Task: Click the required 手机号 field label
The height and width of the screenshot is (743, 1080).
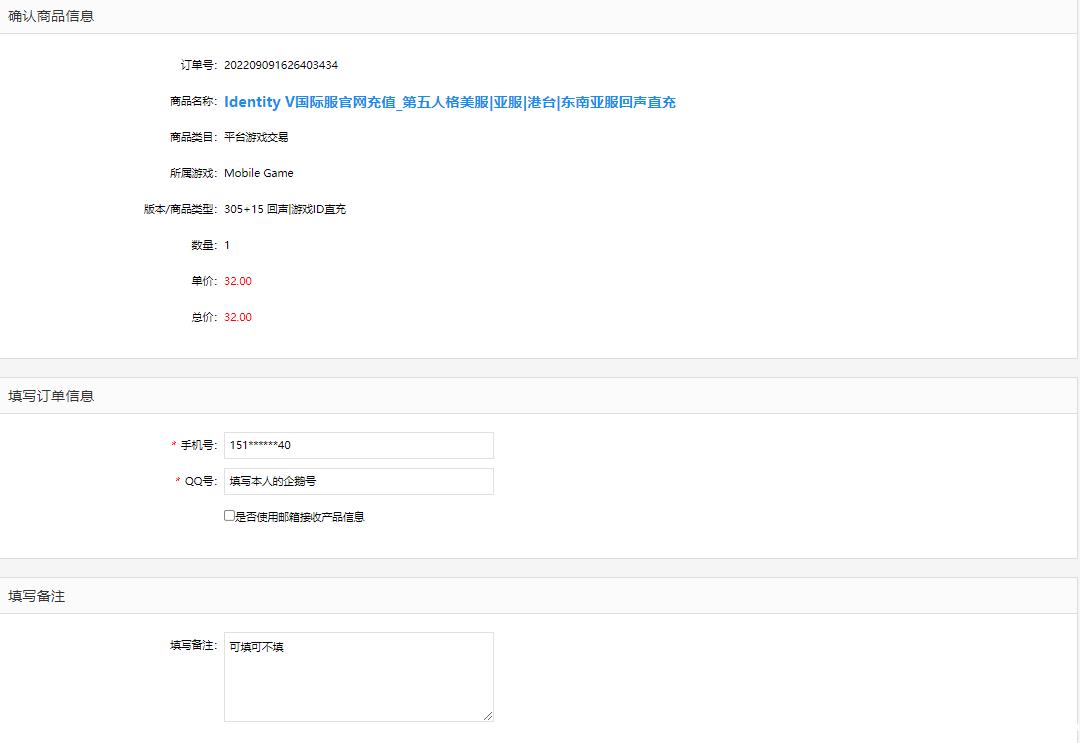Action: click(198, 445)
